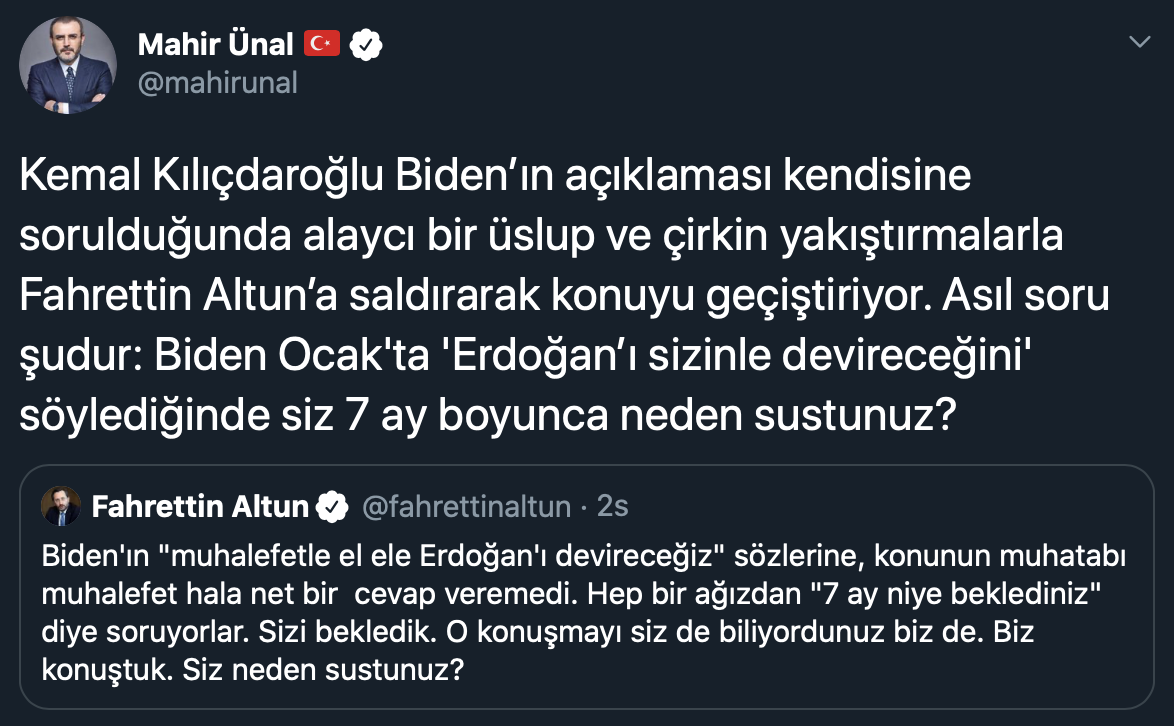Click the down arrow for more options

pyautogui.click(x=1138, y=42)
